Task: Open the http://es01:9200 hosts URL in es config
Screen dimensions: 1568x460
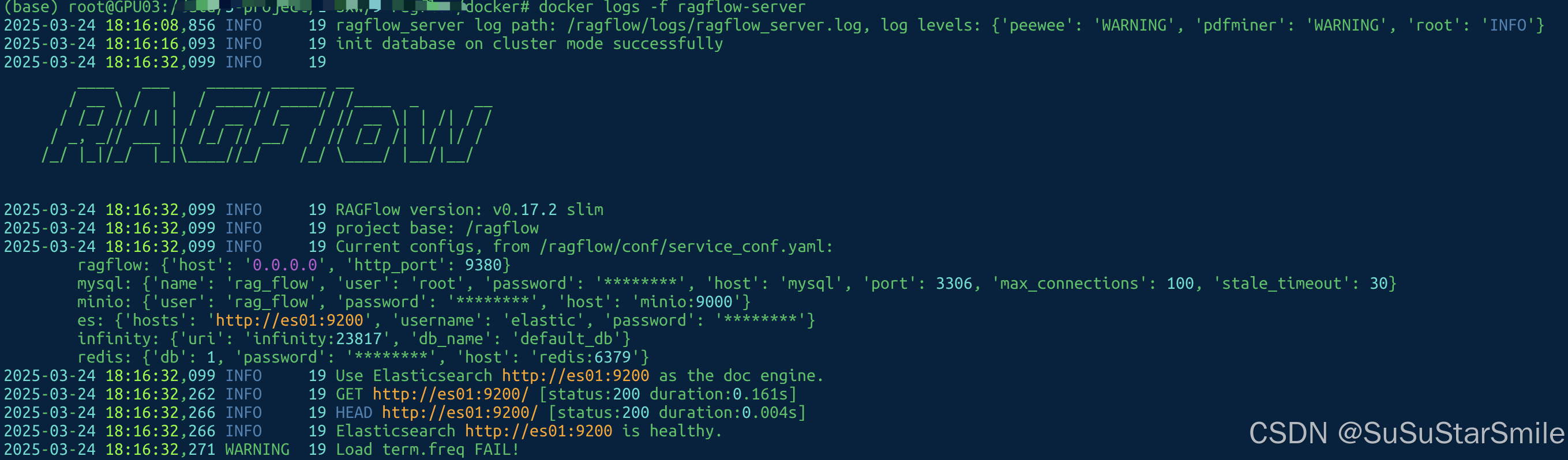Action: click(x=289, y=320)
